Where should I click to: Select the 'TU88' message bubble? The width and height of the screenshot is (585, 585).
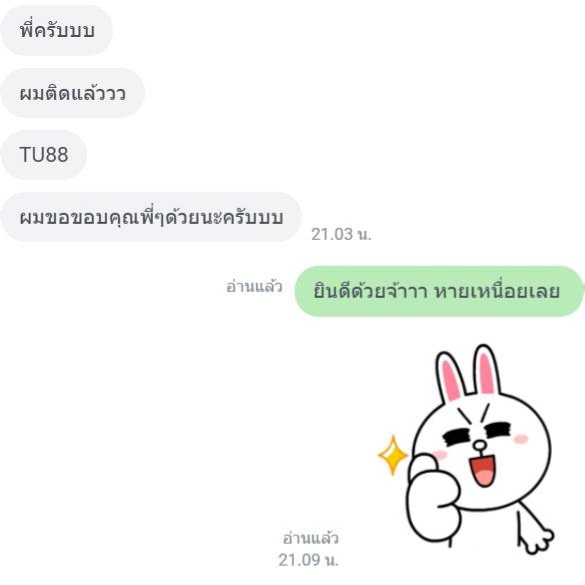click(x=43, y=155)
